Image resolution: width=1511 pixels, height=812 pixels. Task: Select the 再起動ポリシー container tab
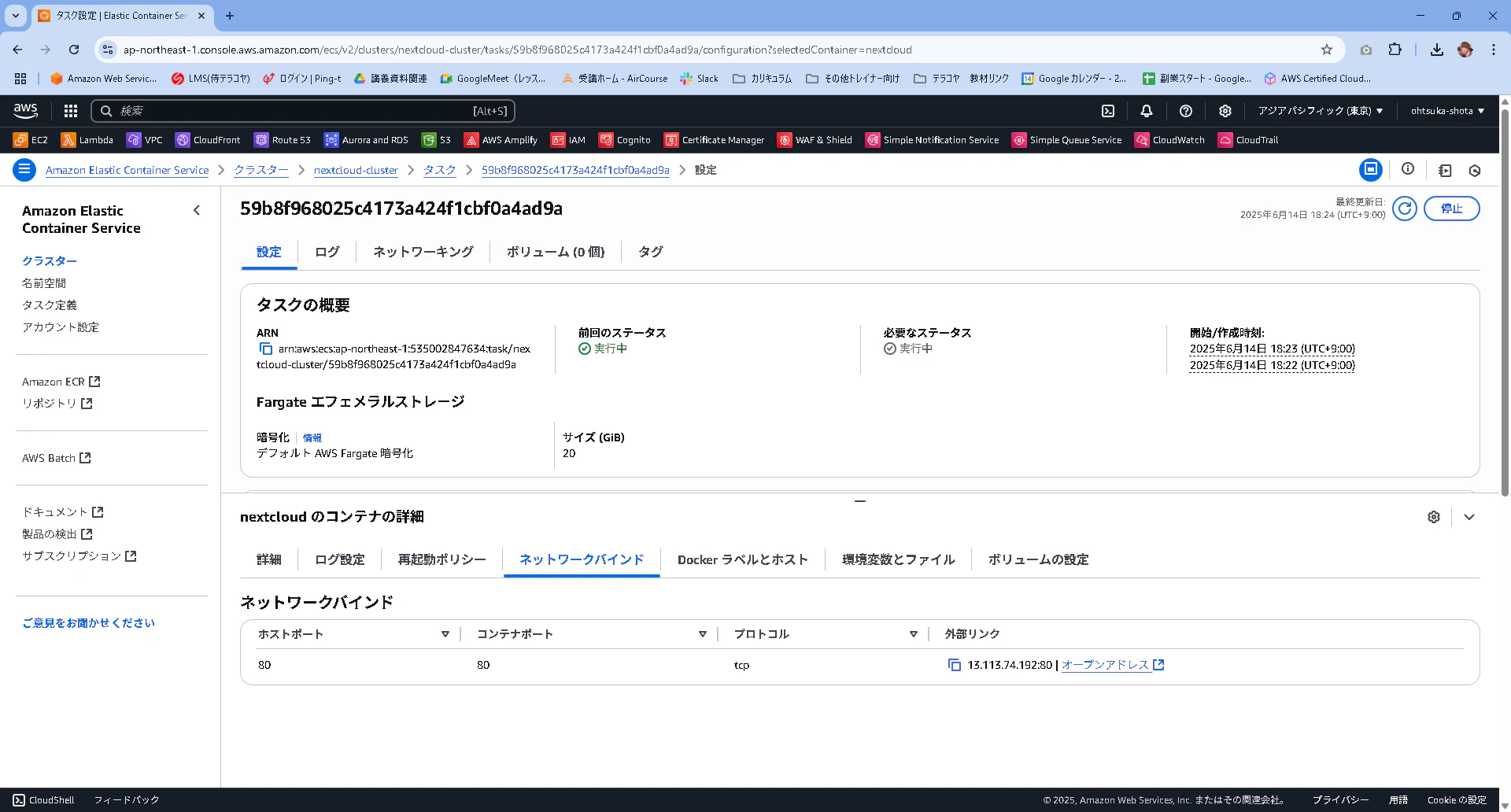(442, 559)
